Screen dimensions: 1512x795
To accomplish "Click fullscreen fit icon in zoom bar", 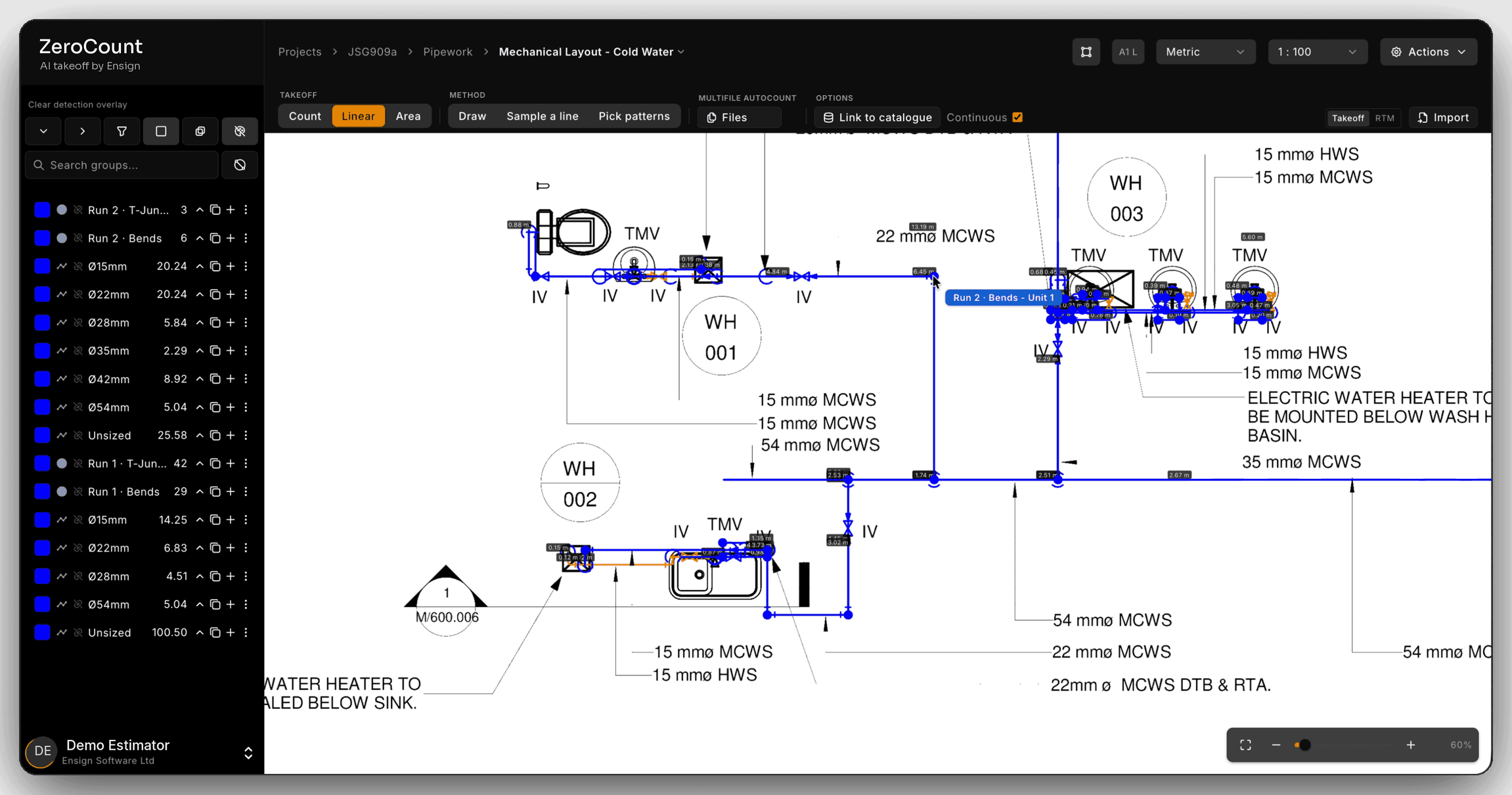I will coord(1245,745).
